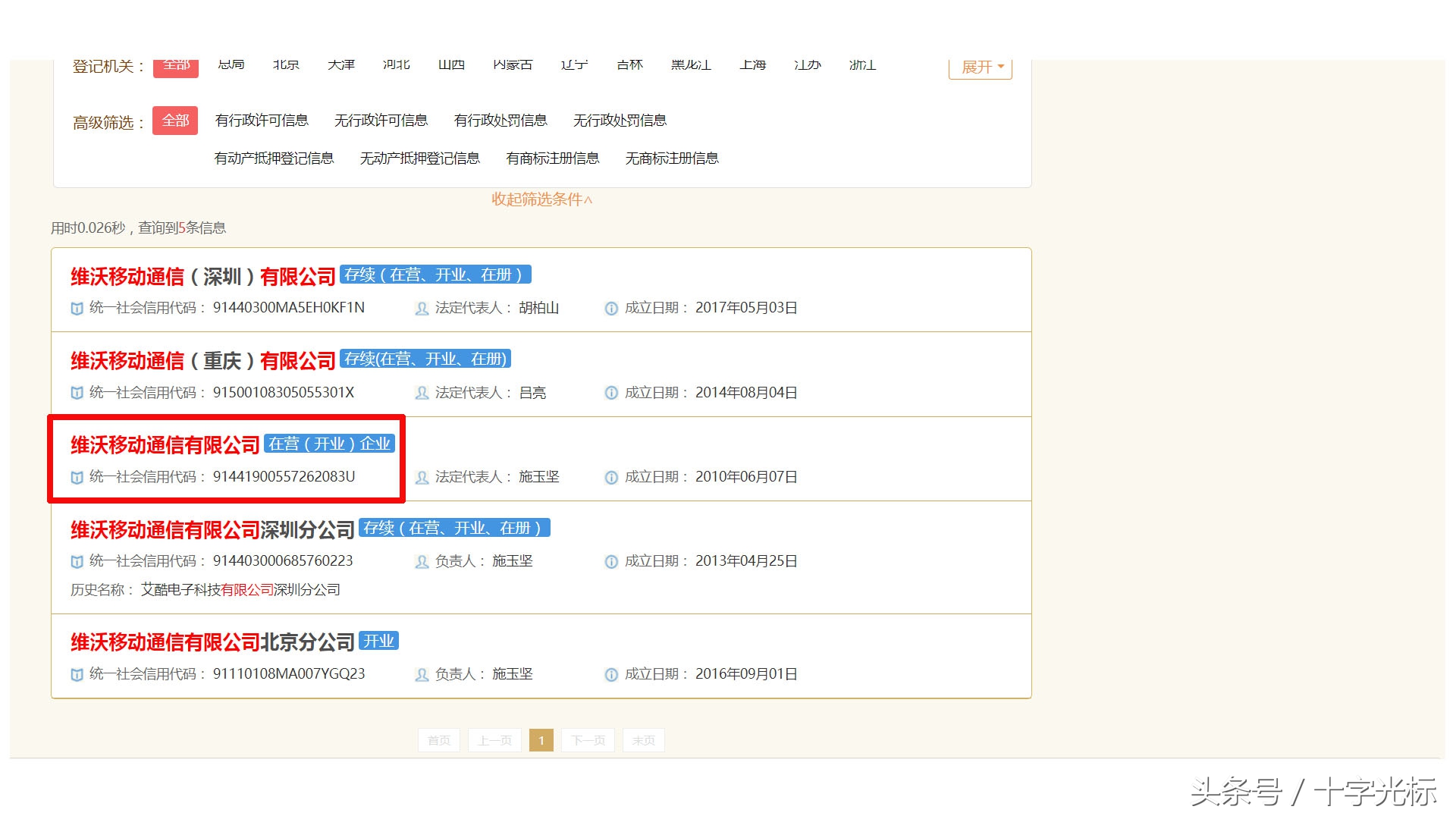Click the info icon beside establishment date 2017年05月03日
Viewport: 1456px width, 819px height.
pyautogui.click(x=610, y=308)
